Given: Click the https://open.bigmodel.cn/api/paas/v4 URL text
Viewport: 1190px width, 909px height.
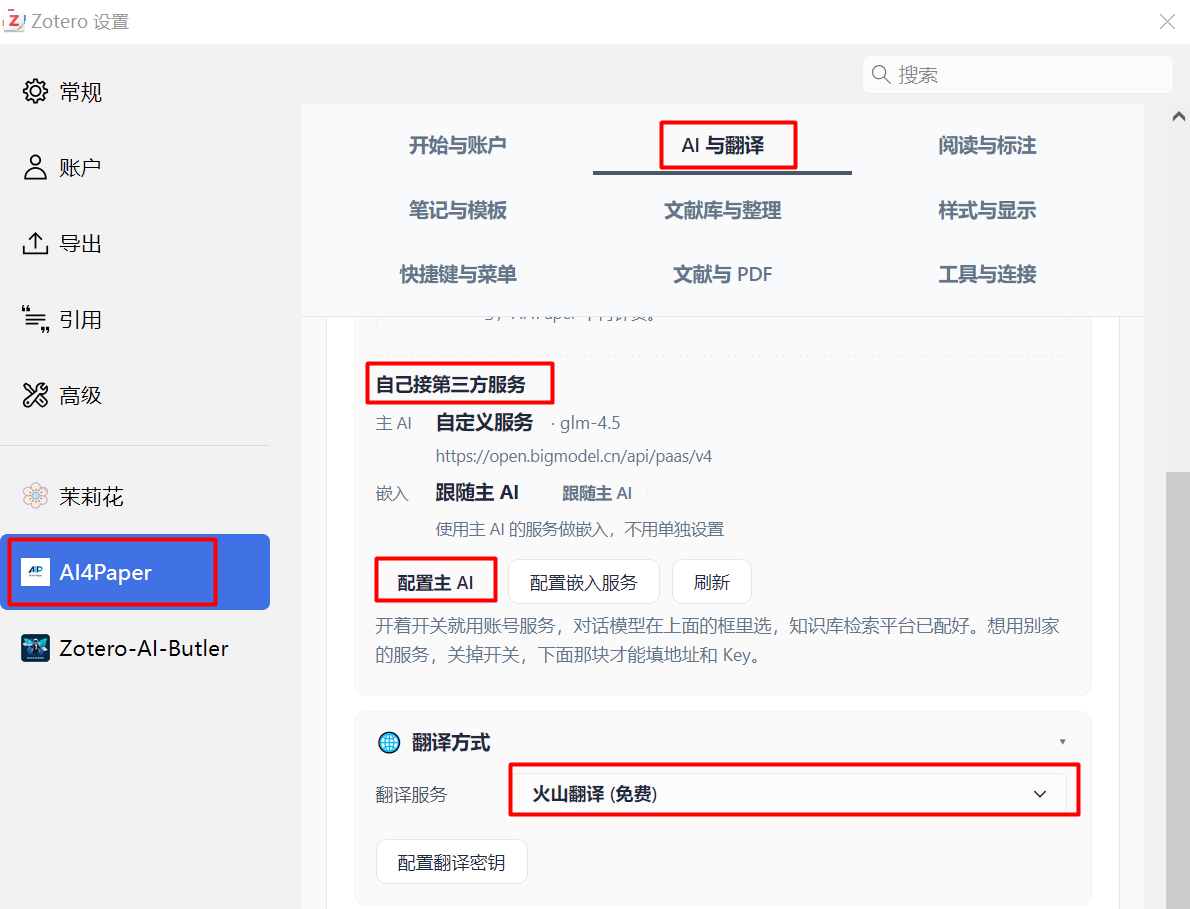Looking at the screenshot, I should click(x=574, y=456).
